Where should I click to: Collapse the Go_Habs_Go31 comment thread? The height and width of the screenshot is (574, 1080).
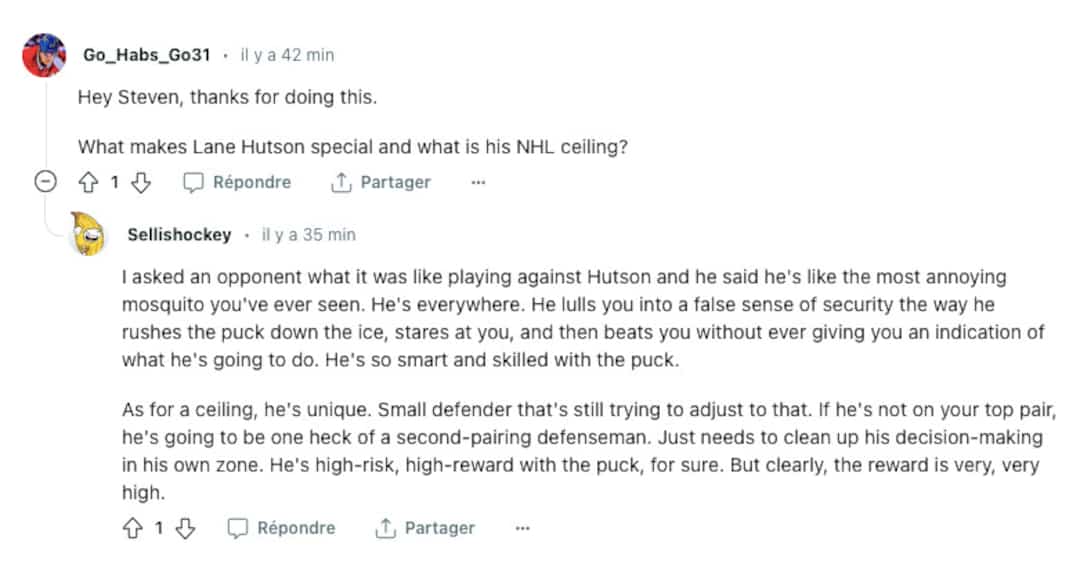(45, 182)
